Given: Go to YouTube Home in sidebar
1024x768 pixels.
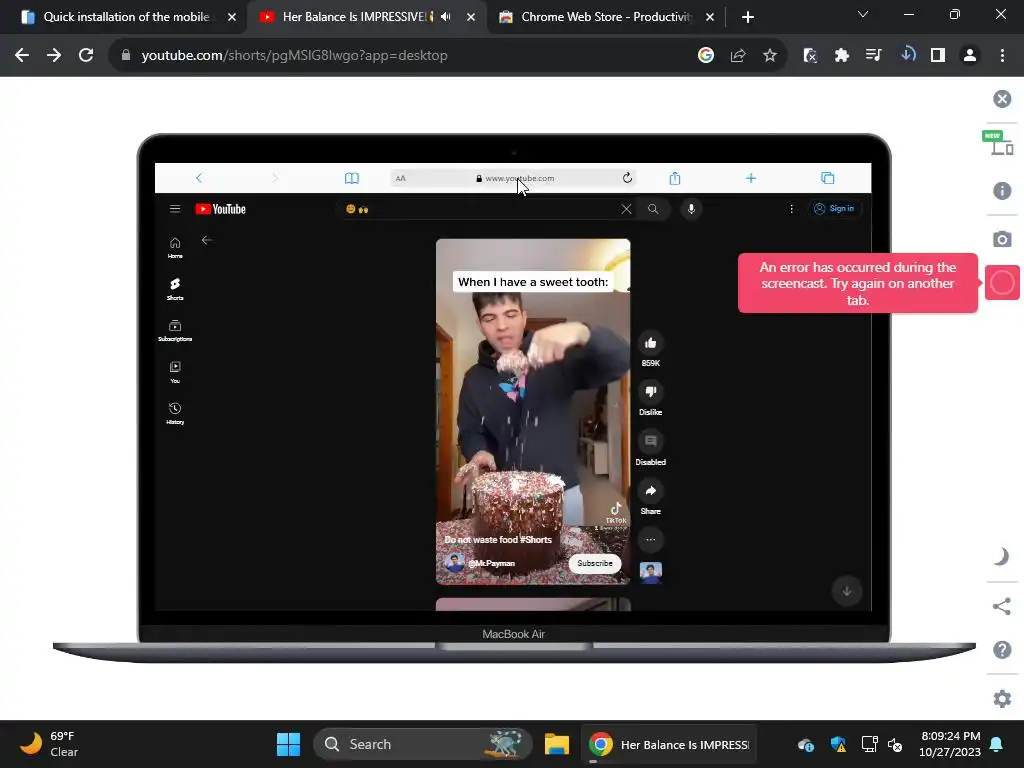Looking at the screenshot, I should coord(175,248).
